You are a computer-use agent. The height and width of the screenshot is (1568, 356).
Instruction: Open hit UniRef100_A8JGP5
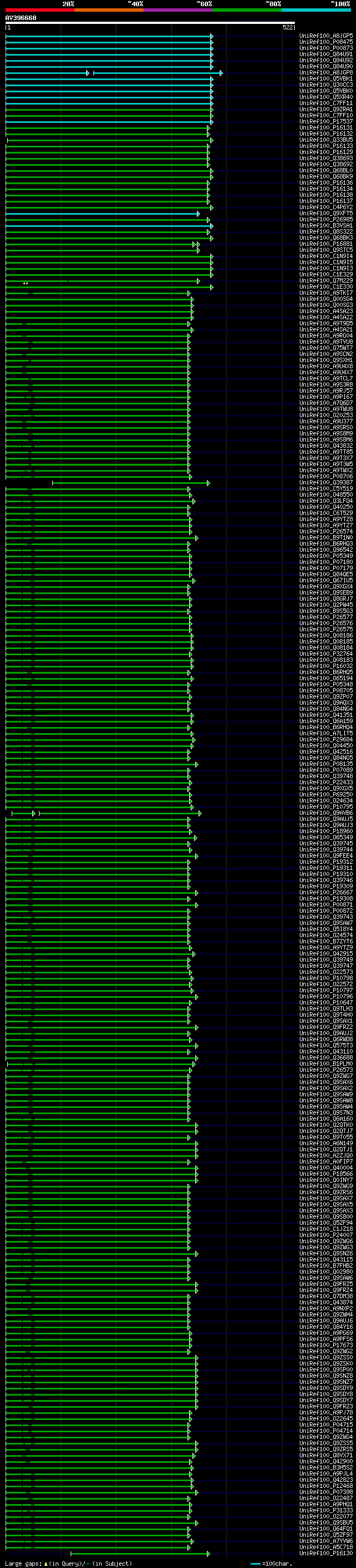click(x=326, y=36)
